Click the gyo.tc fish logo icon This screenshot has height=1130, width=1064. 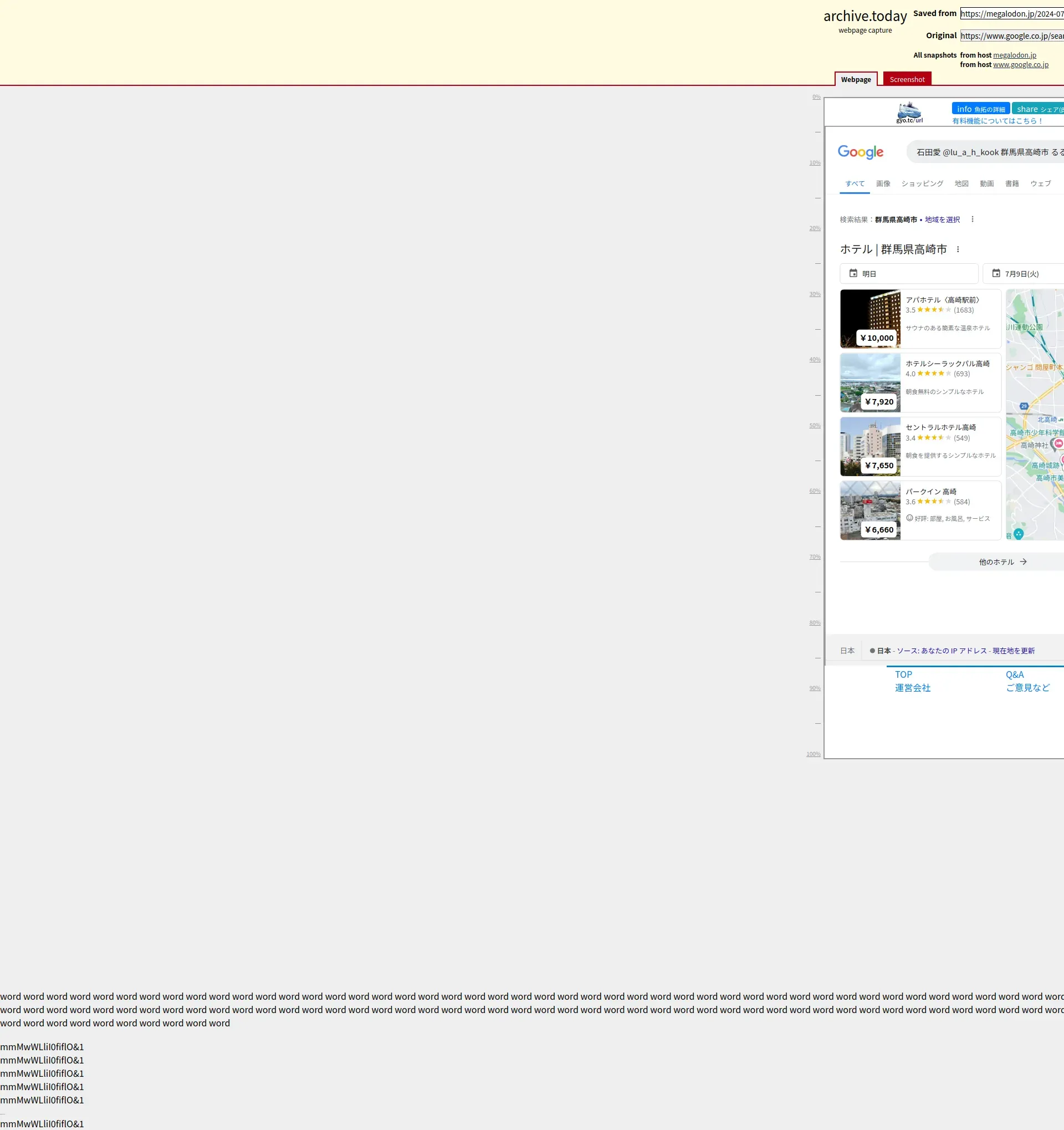(909, 111)
